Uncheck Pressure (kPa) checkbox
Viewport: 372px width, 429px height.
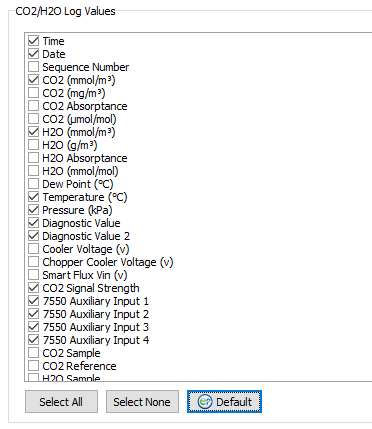click(x=33, y=210)
